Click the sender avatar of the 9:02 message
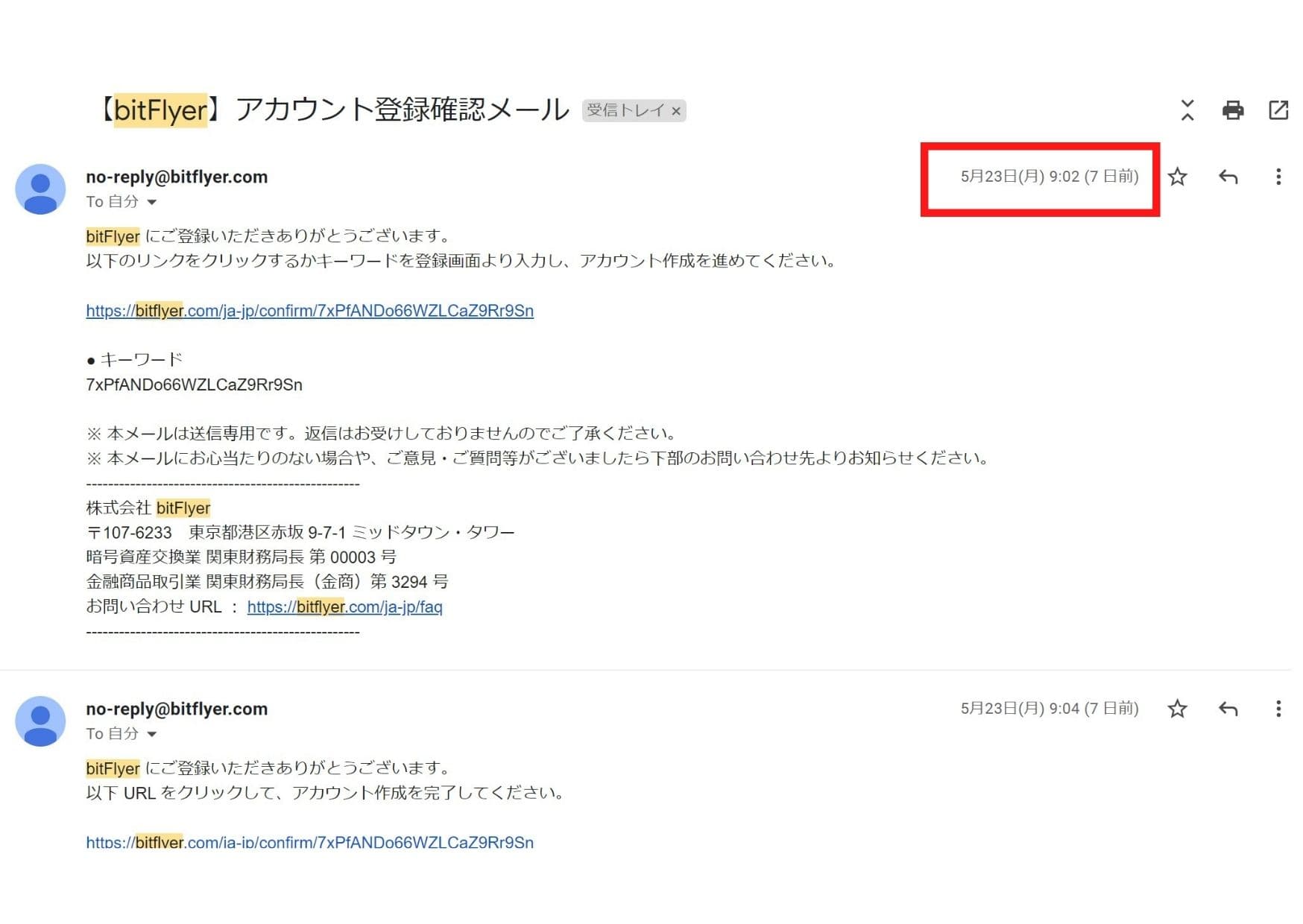Viewport: 1303px width, 924px height. click(40, 189)
